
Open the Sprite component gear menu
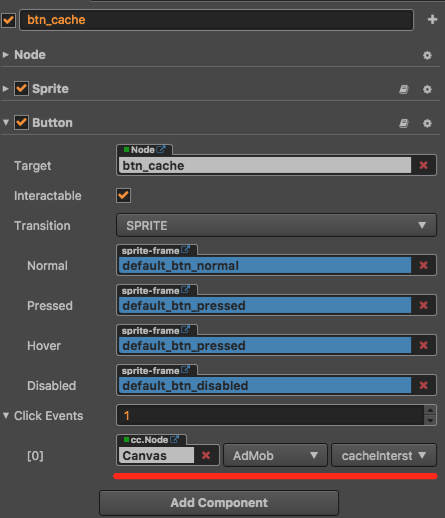pos(427,89)
